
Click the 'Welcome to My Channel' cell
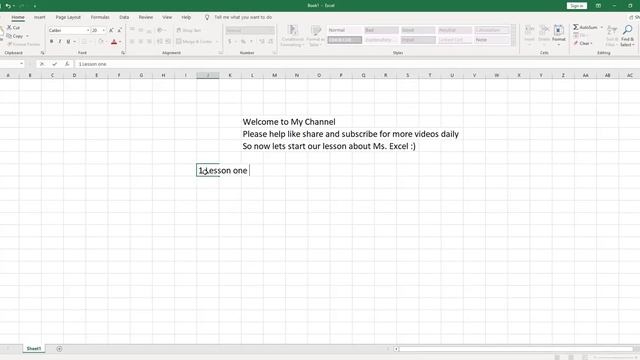click(289, 122)
